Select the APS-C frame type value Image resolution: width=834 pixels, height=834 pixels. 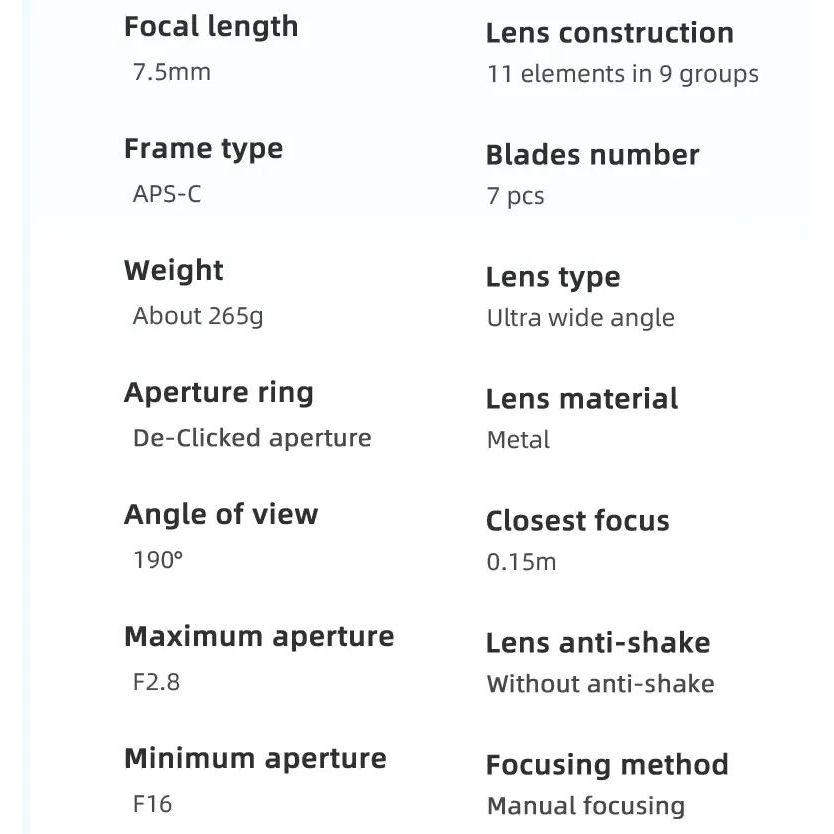pos(167,194)
